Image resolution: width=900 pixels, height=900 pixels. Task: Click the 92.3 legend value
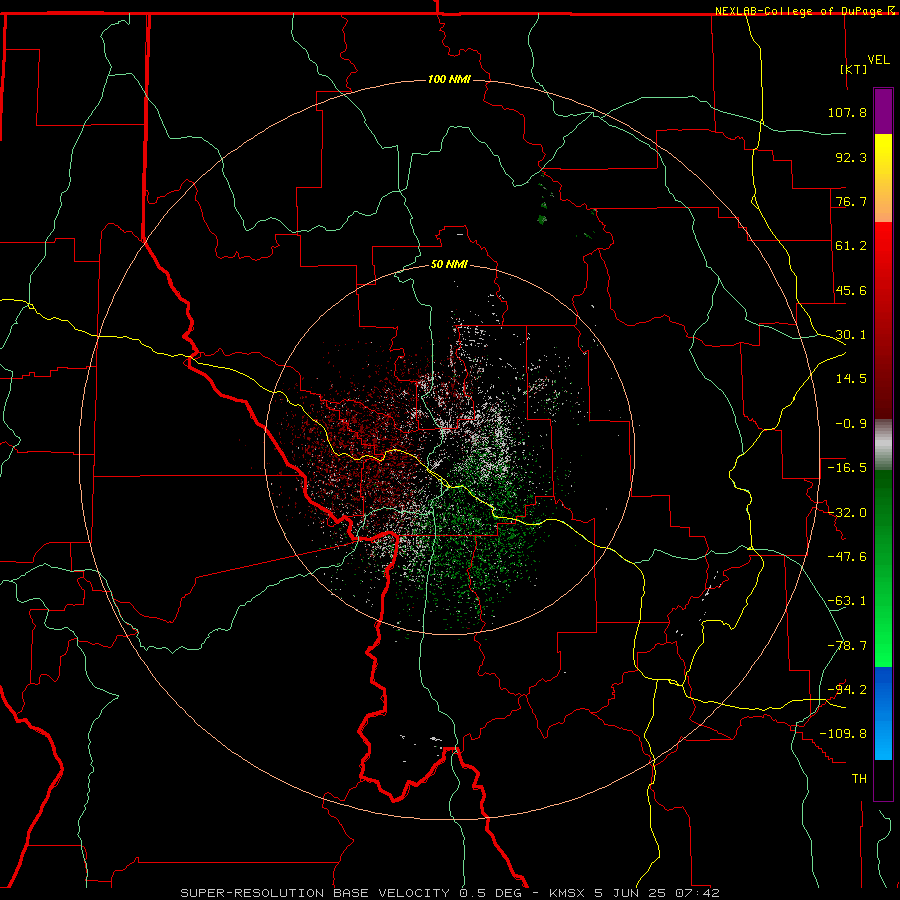851,157
